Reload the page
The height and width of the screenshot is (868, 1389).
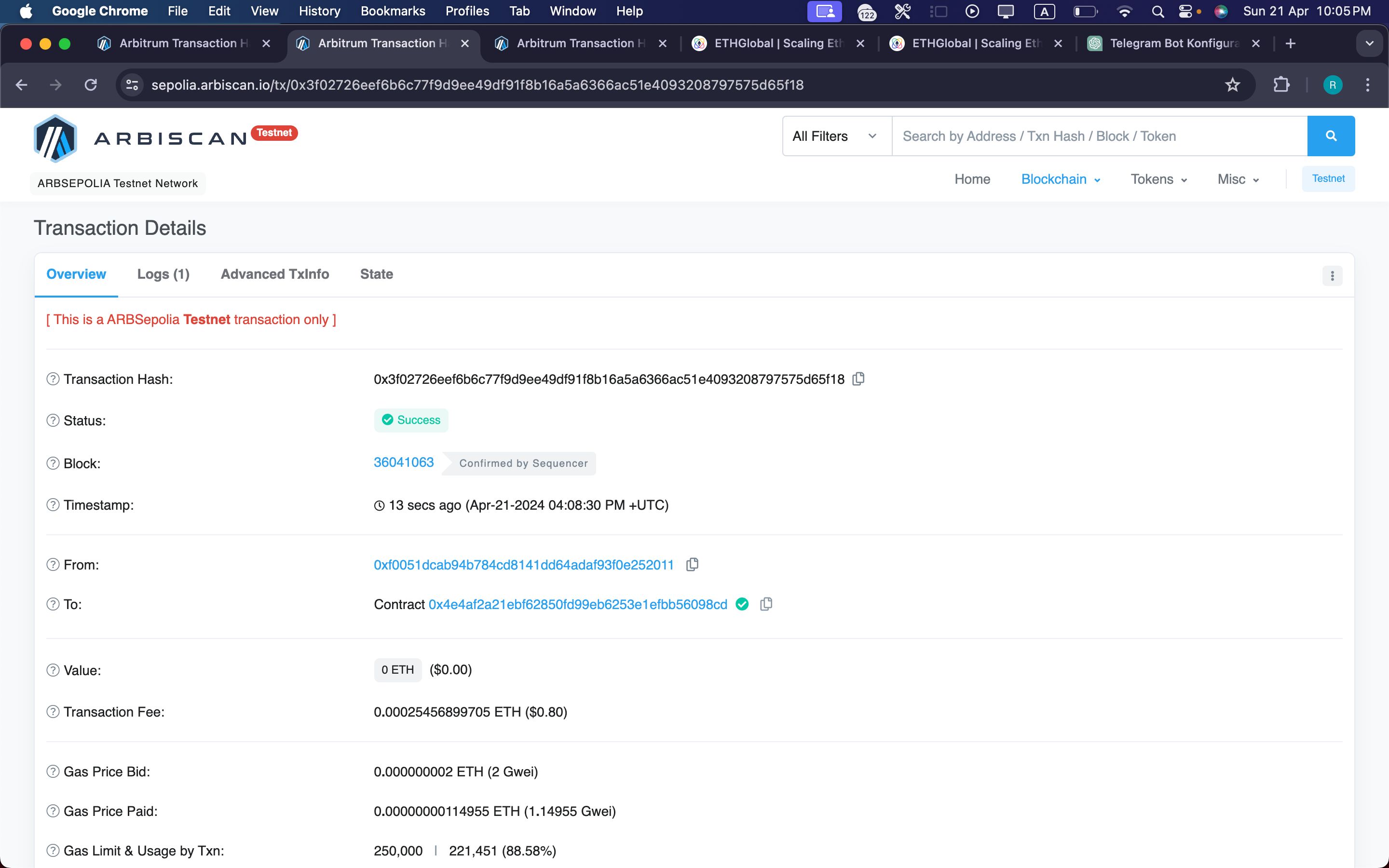coord(91,85)
